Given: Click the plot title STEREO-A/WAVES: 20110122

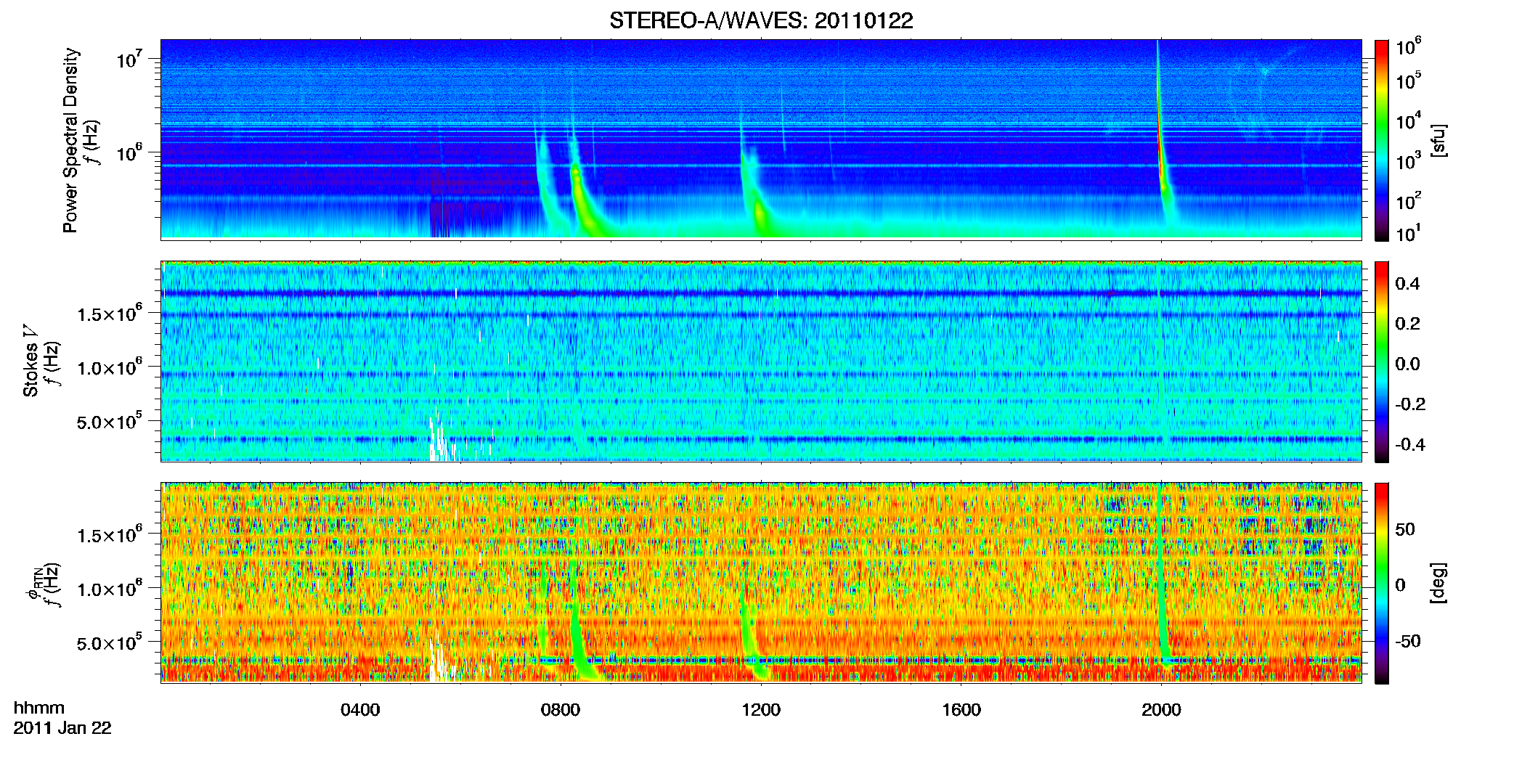Looking at the screenshot, I should pyautogui.click(x=761, y=20).
